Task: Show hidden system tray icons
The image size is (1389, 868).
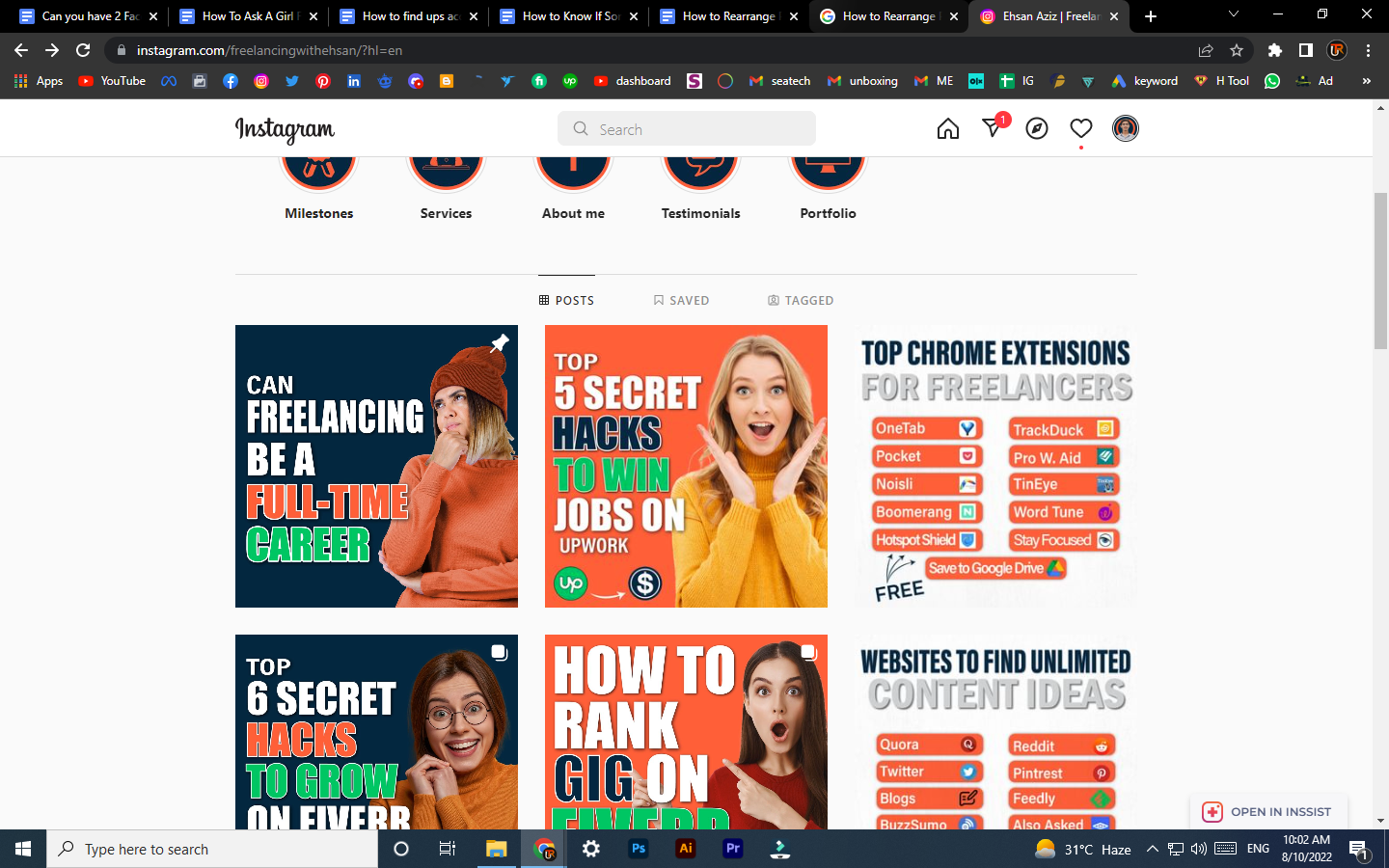Action: pyautogui.click(x=1152, y=849)
